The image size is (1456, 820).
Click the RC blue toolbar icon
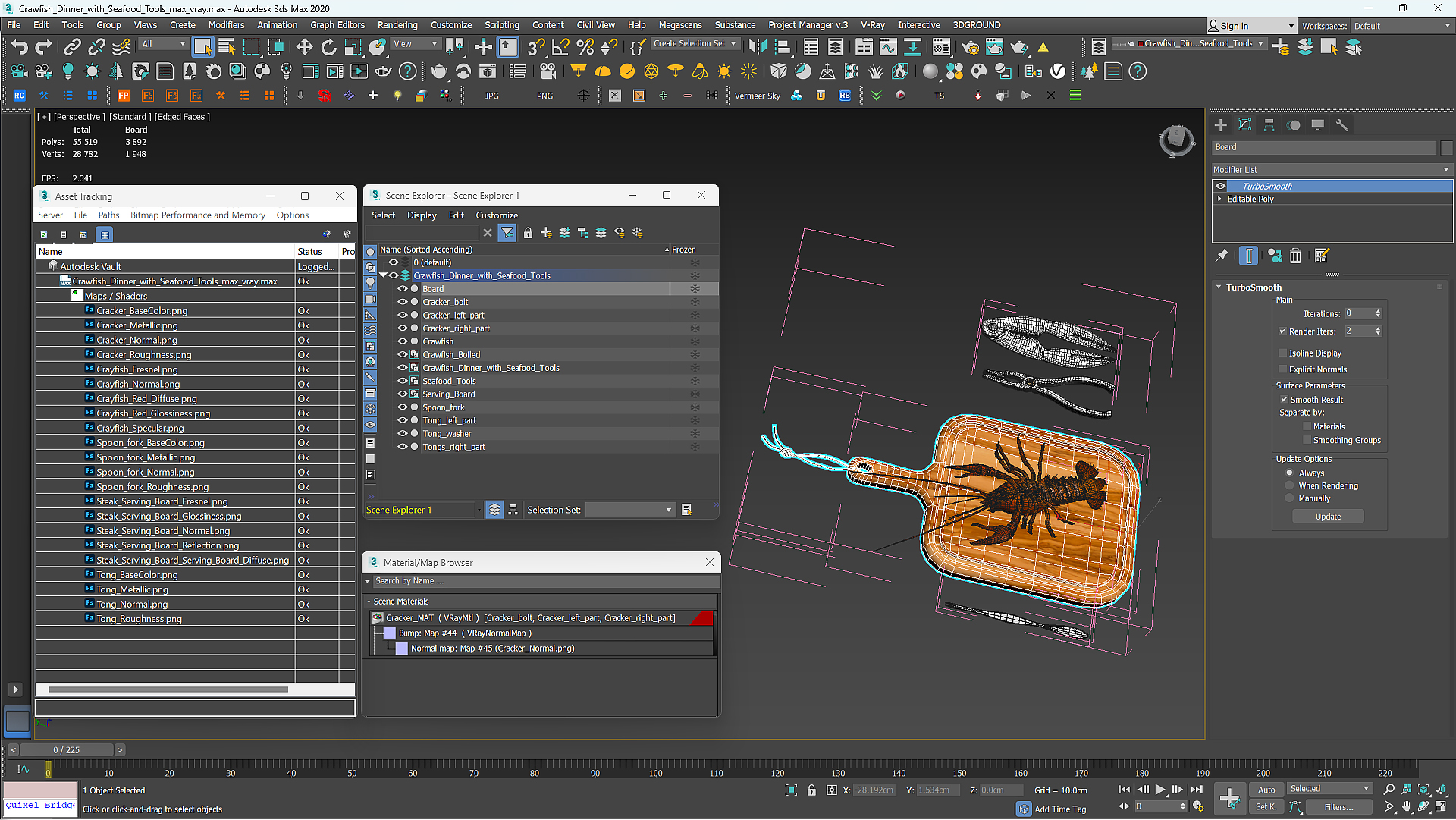click(19, 96)
